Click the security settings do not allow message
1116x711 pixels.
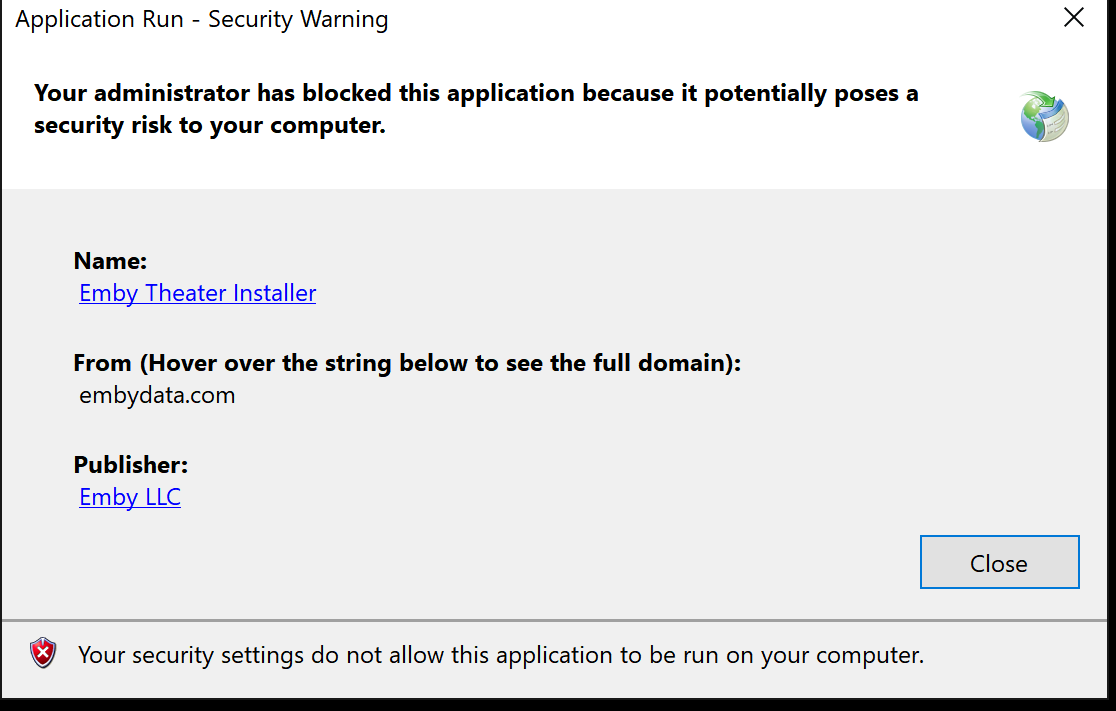pyautogui.click(x=501, y=655)
